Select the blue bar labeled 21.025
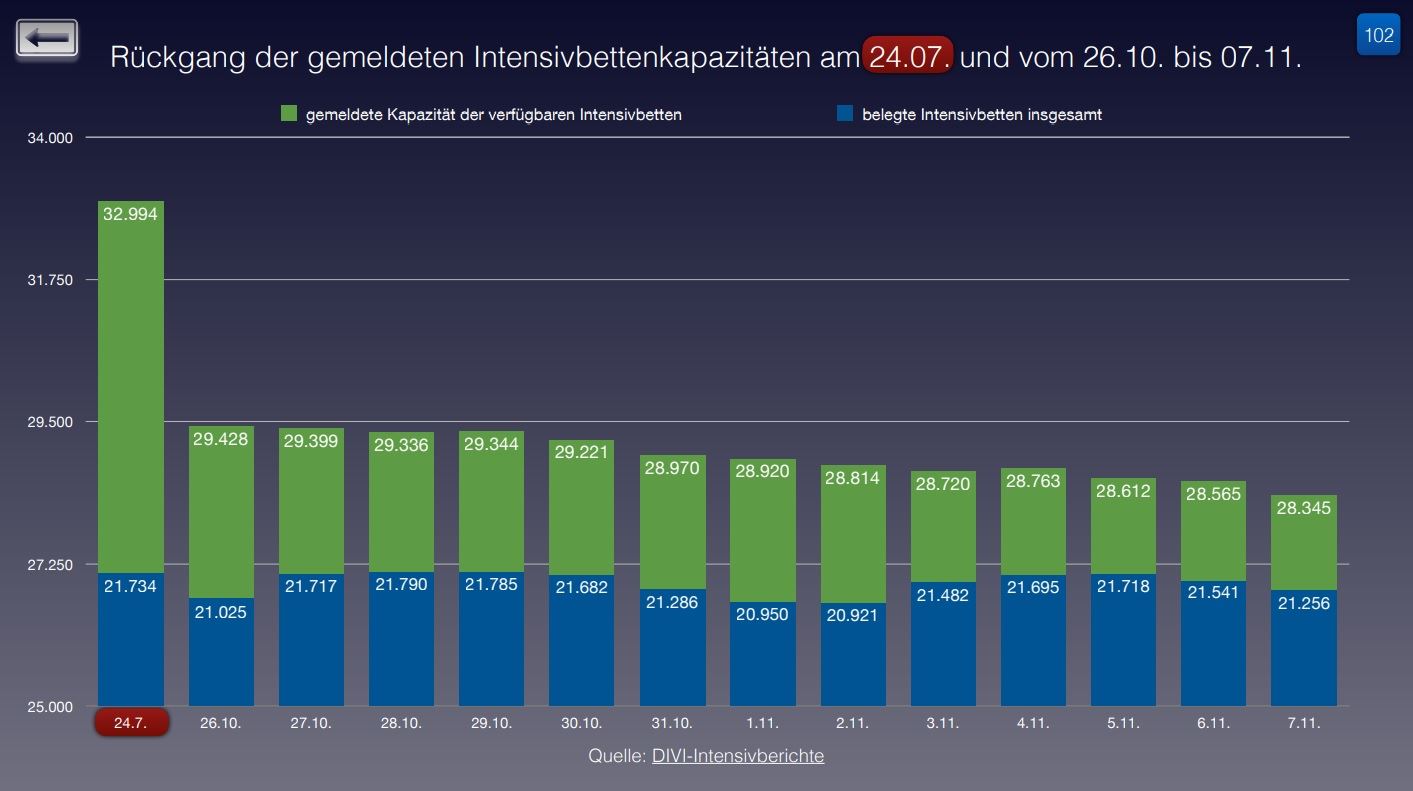 (x=221, y=652)
